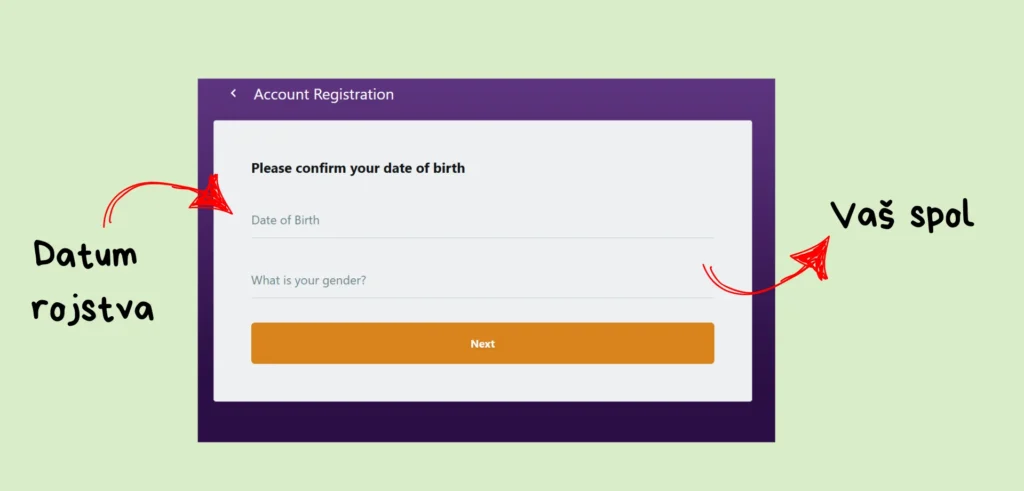Click the handwritten "Vaš spol" label

(902, 215)
